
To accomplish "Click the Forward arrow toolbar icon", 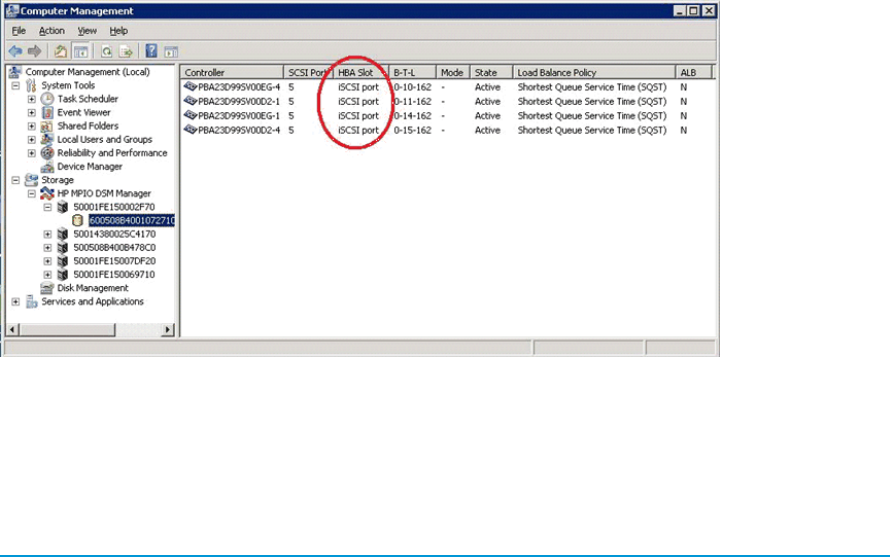I will point(35,52).
